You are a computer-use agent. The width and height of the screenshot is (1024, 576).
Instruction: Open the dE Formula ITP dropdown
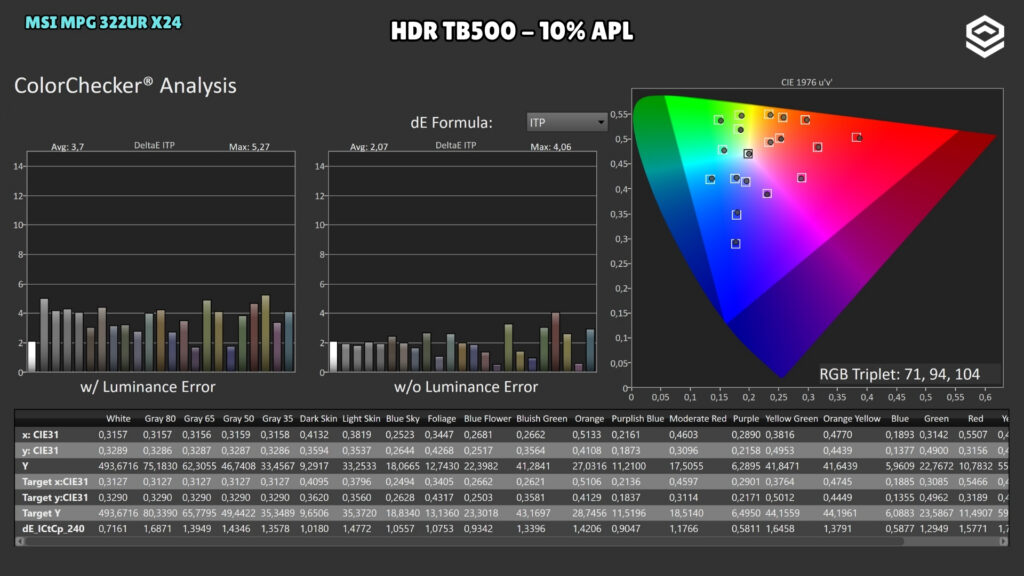566,122
